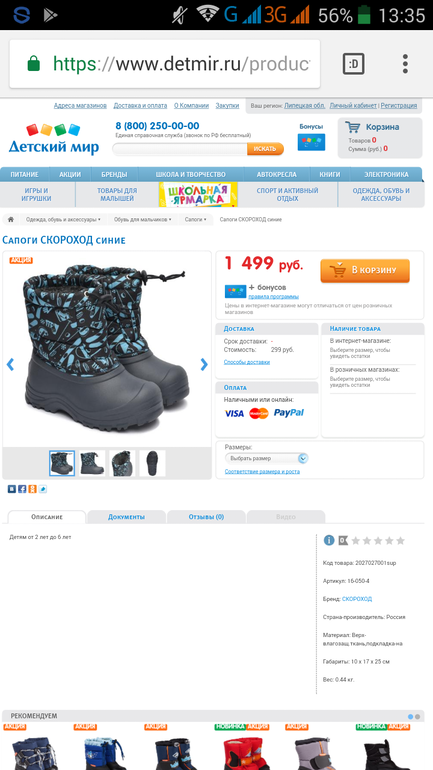Open the Chrome three-dot menu
433x770 pixels.
tap(405, 64)
